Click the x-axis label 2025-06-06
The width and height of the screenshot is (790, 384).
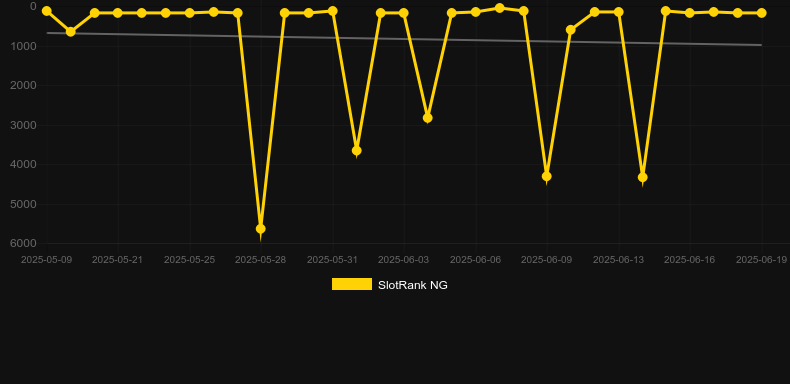point(475,260)
